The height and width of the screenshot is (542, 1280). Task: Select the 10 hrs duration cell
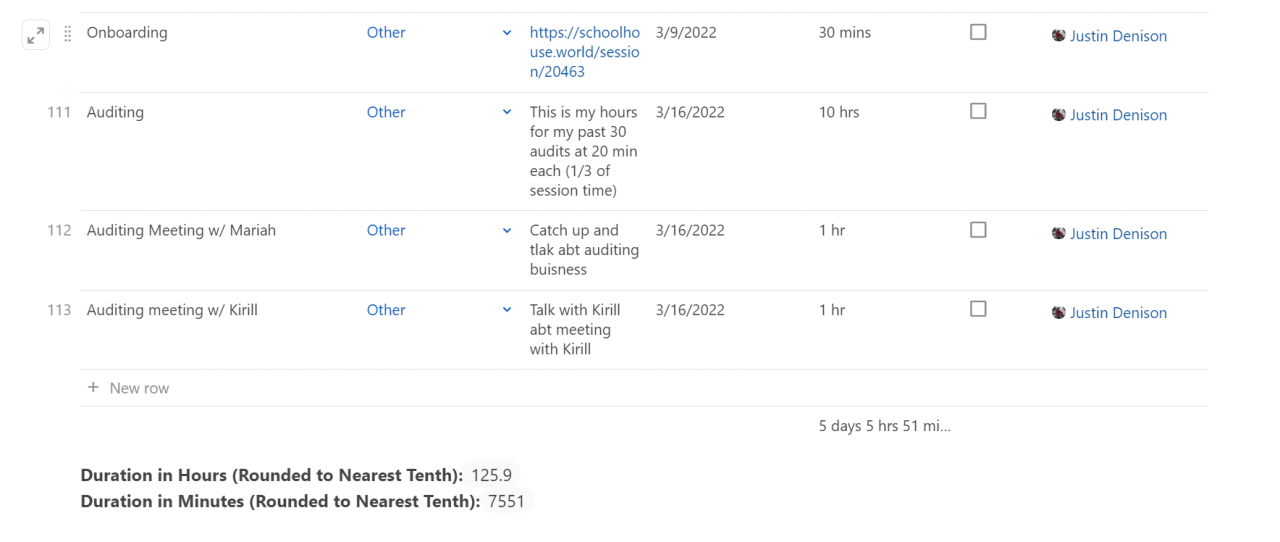(839, 112)
